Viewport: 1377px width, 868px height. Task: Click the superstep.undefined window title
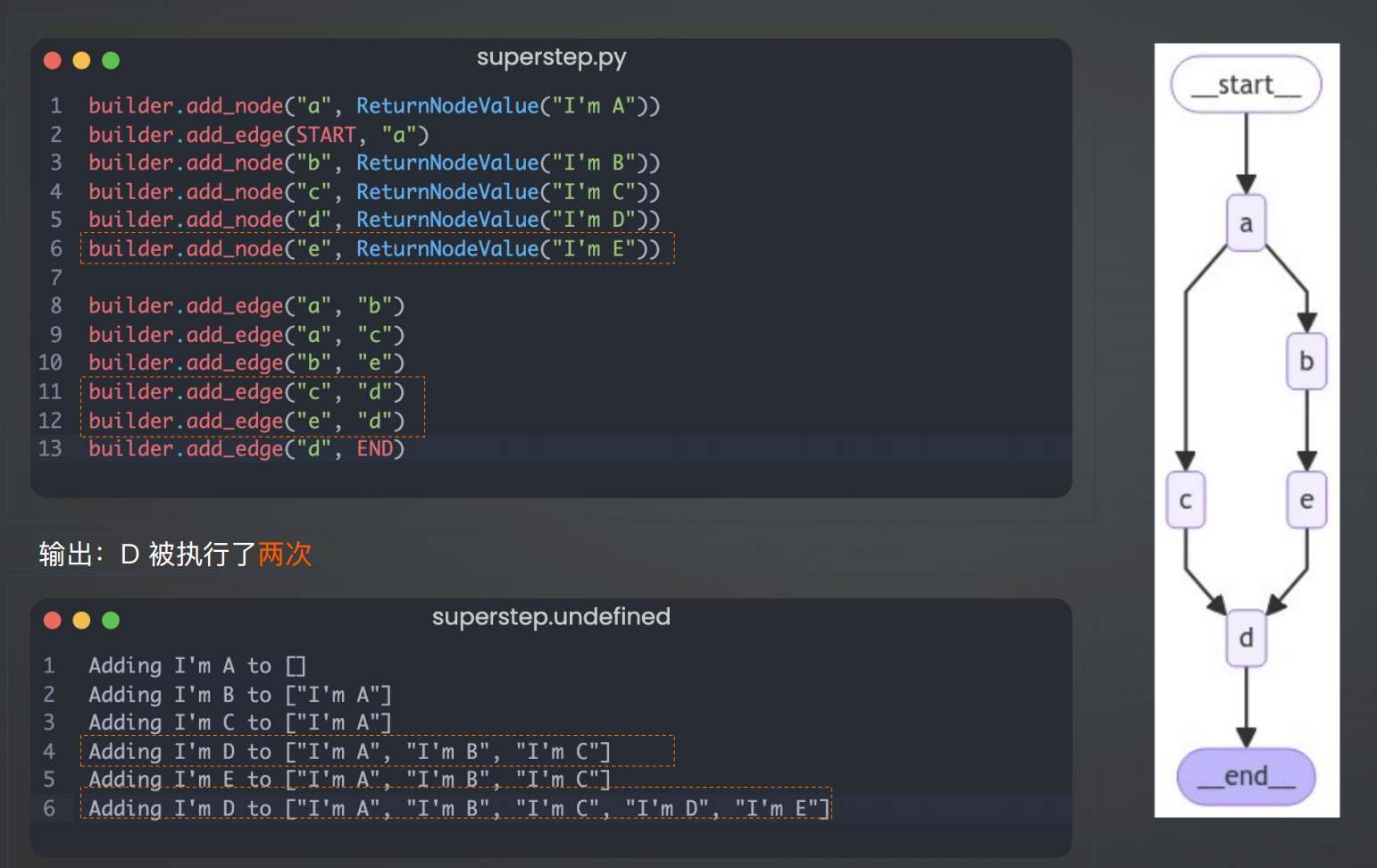pyautogui.click(x=551, y=617)
